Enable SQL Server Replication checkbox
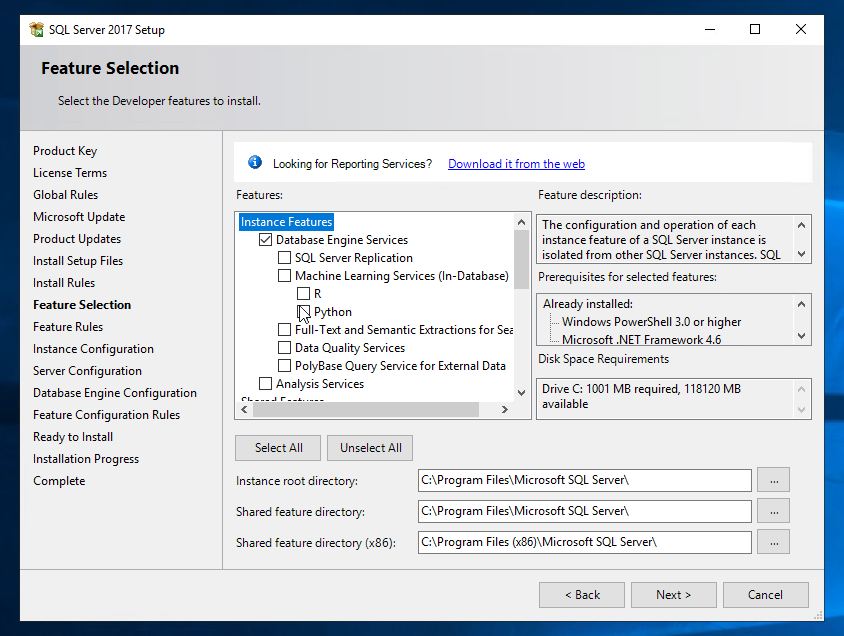Viewport: 844px width, 636px height. 284,258
